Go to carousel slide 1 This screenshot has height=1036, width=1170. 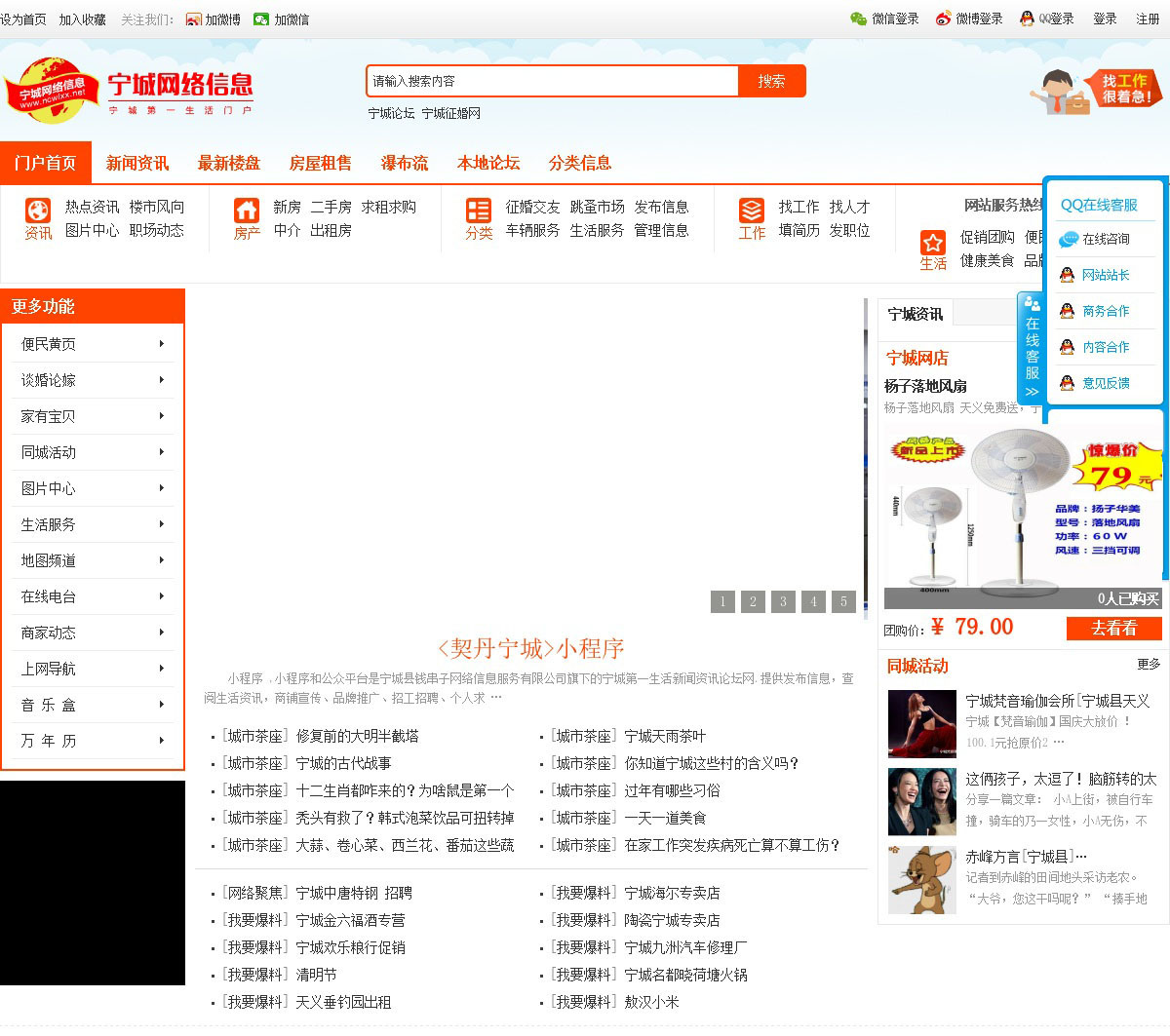(x=722, y=601)
